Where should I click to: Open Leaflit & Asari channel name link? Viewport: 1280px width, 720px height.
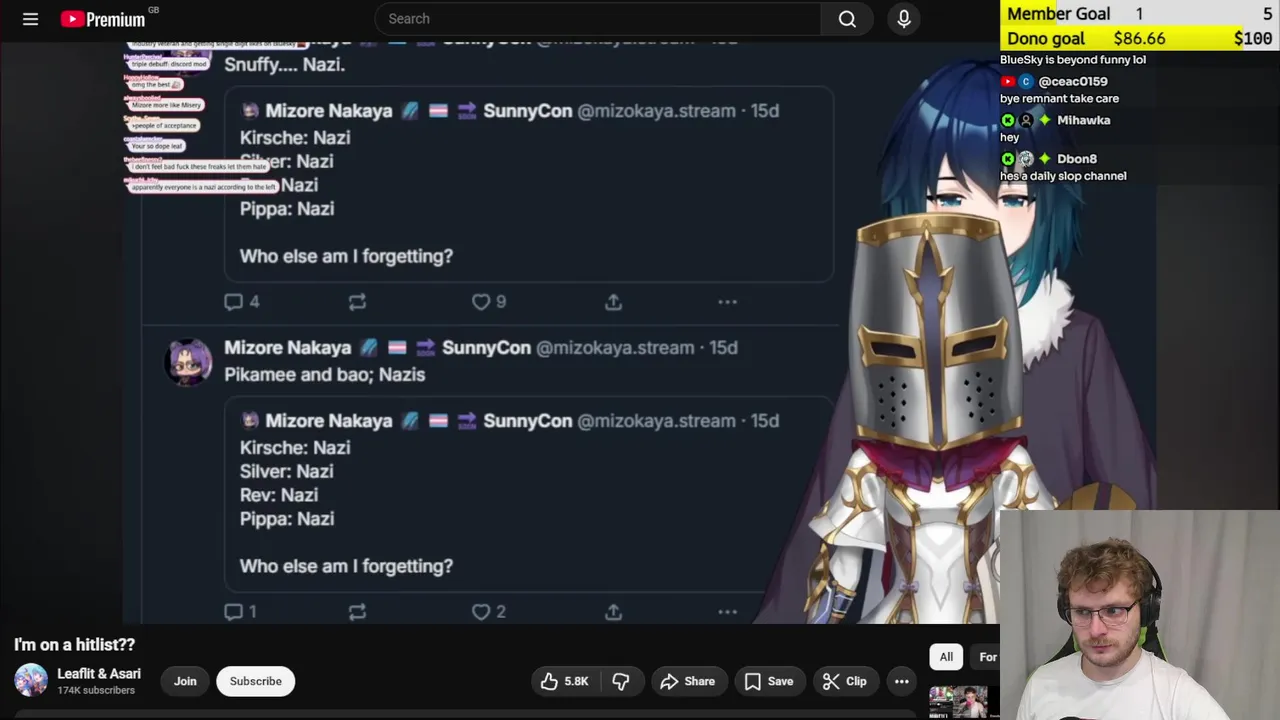click(99, 674)
